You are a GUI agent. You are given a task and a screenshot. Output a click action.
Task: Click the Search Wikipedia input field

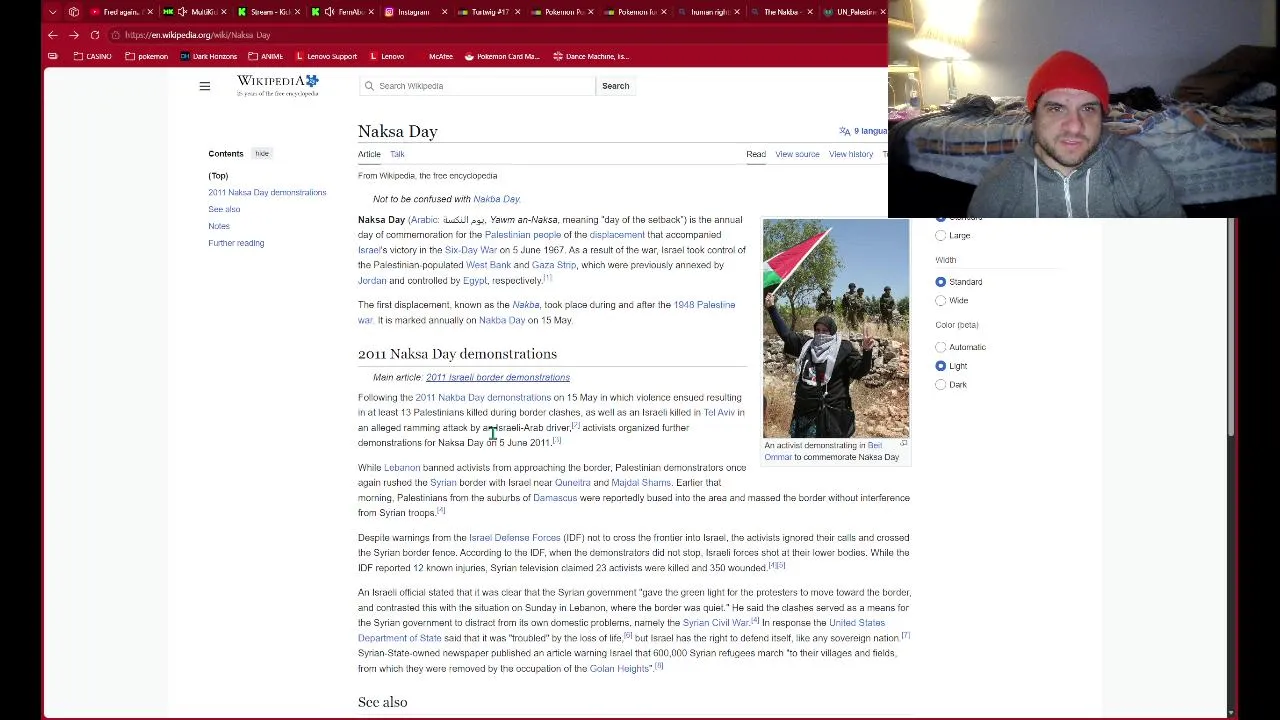click(477, 86)
